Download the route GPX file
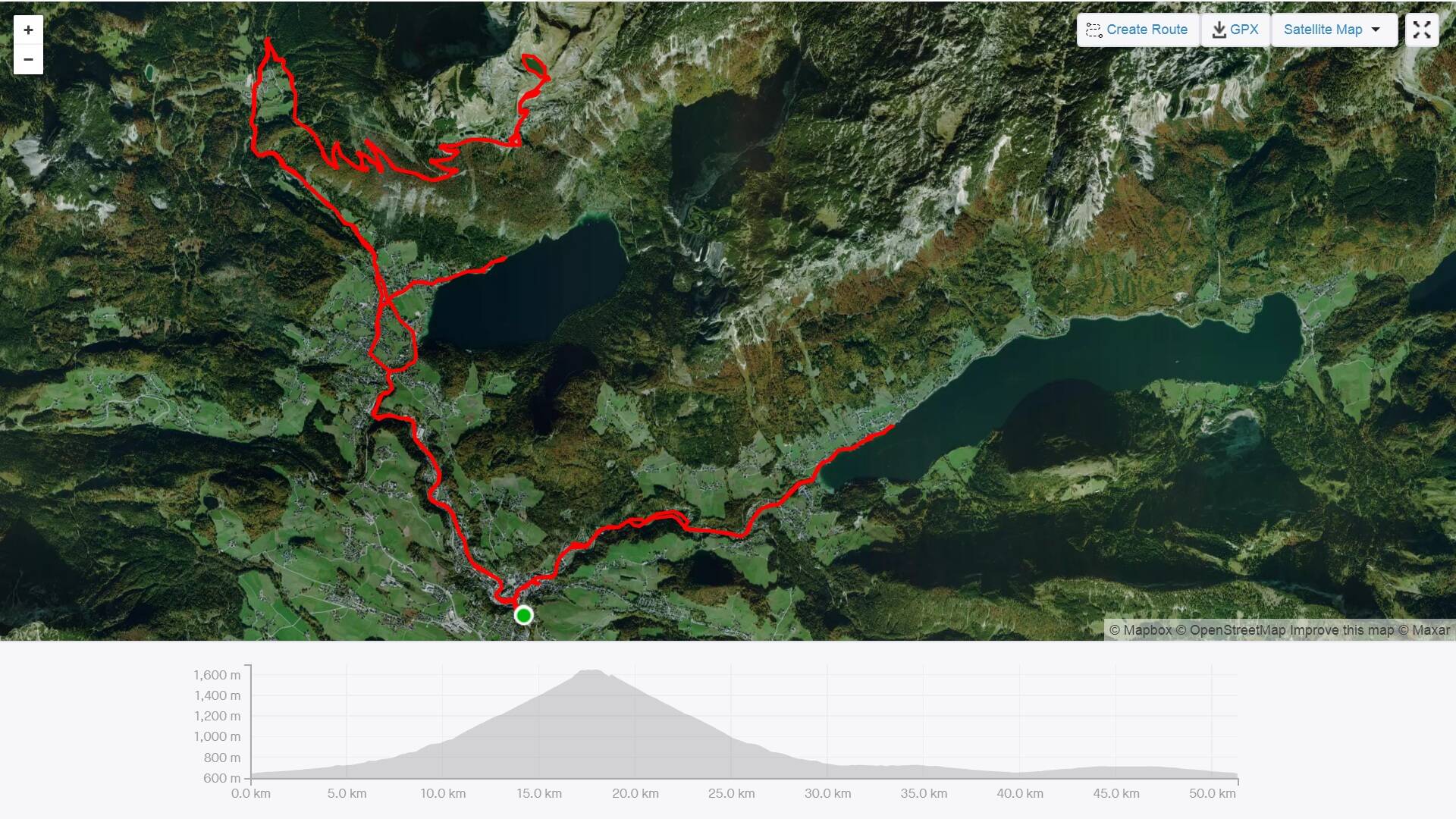Screen dimensions: 1456x819 [1235, 30]
